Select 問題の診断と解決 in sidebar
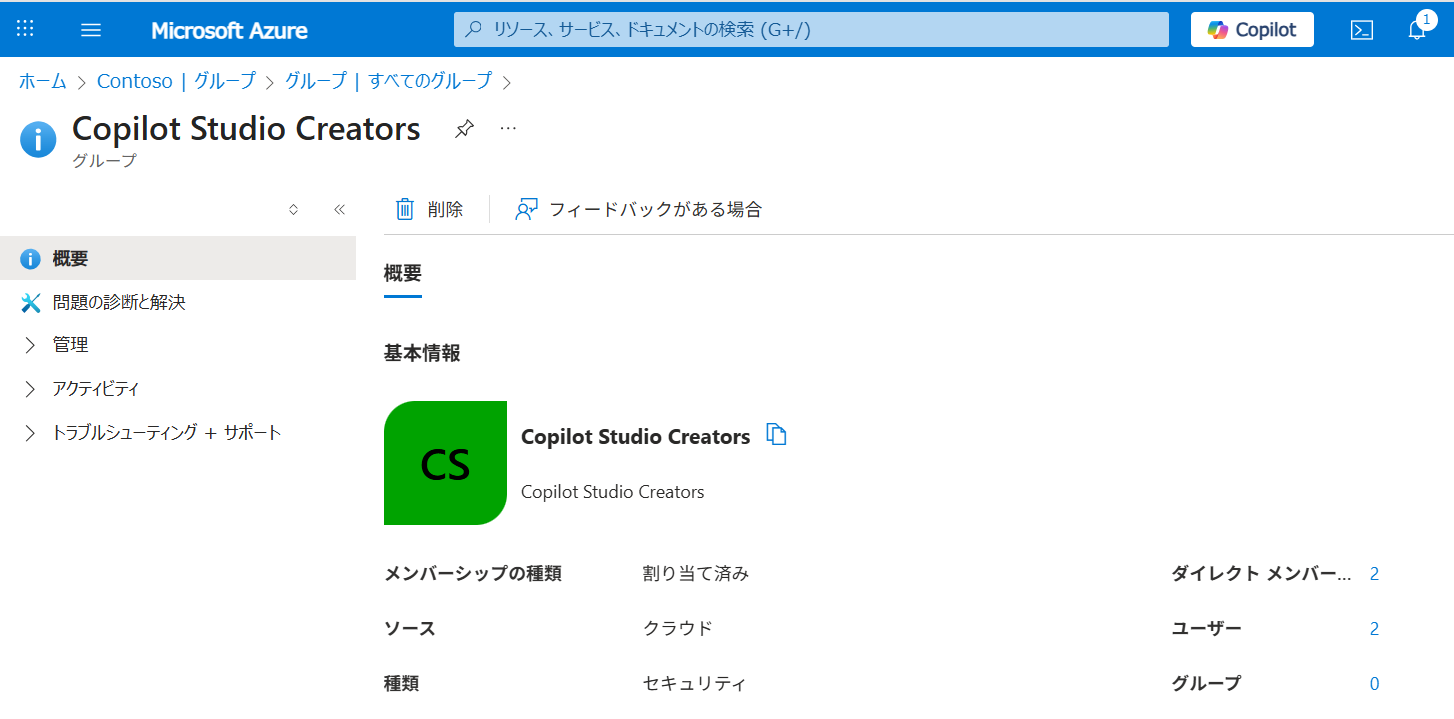Screen dimensions: 1454x719 coord(118,302)
